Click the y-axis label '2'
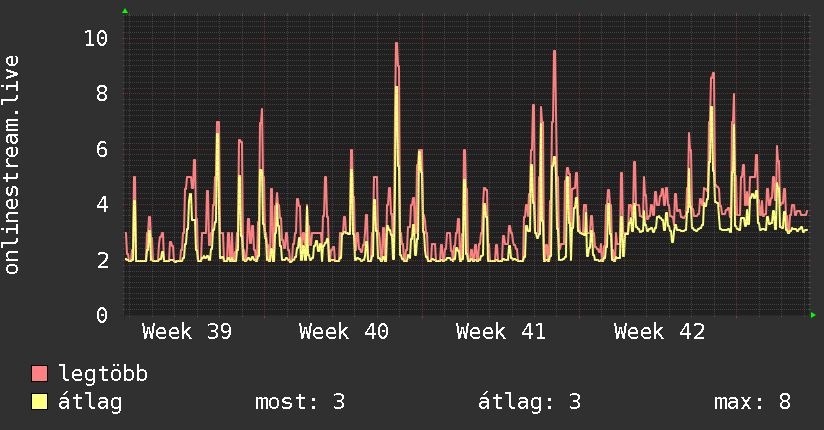Viewport: 824px width, 430px height. tap(102, 260)
